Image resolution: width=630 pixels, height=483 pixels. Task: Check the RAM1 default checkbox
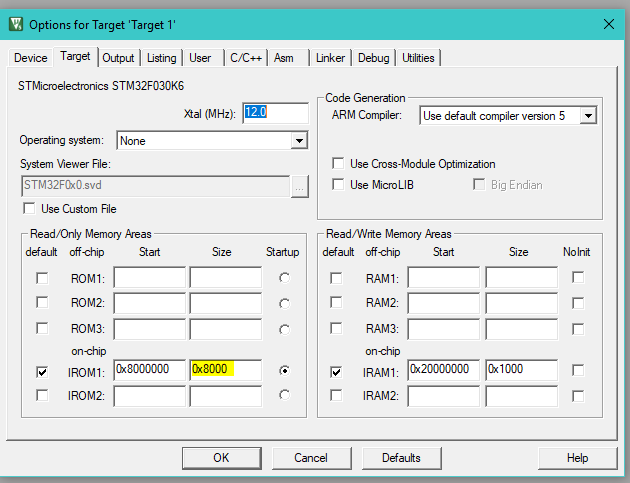(336, 278)
